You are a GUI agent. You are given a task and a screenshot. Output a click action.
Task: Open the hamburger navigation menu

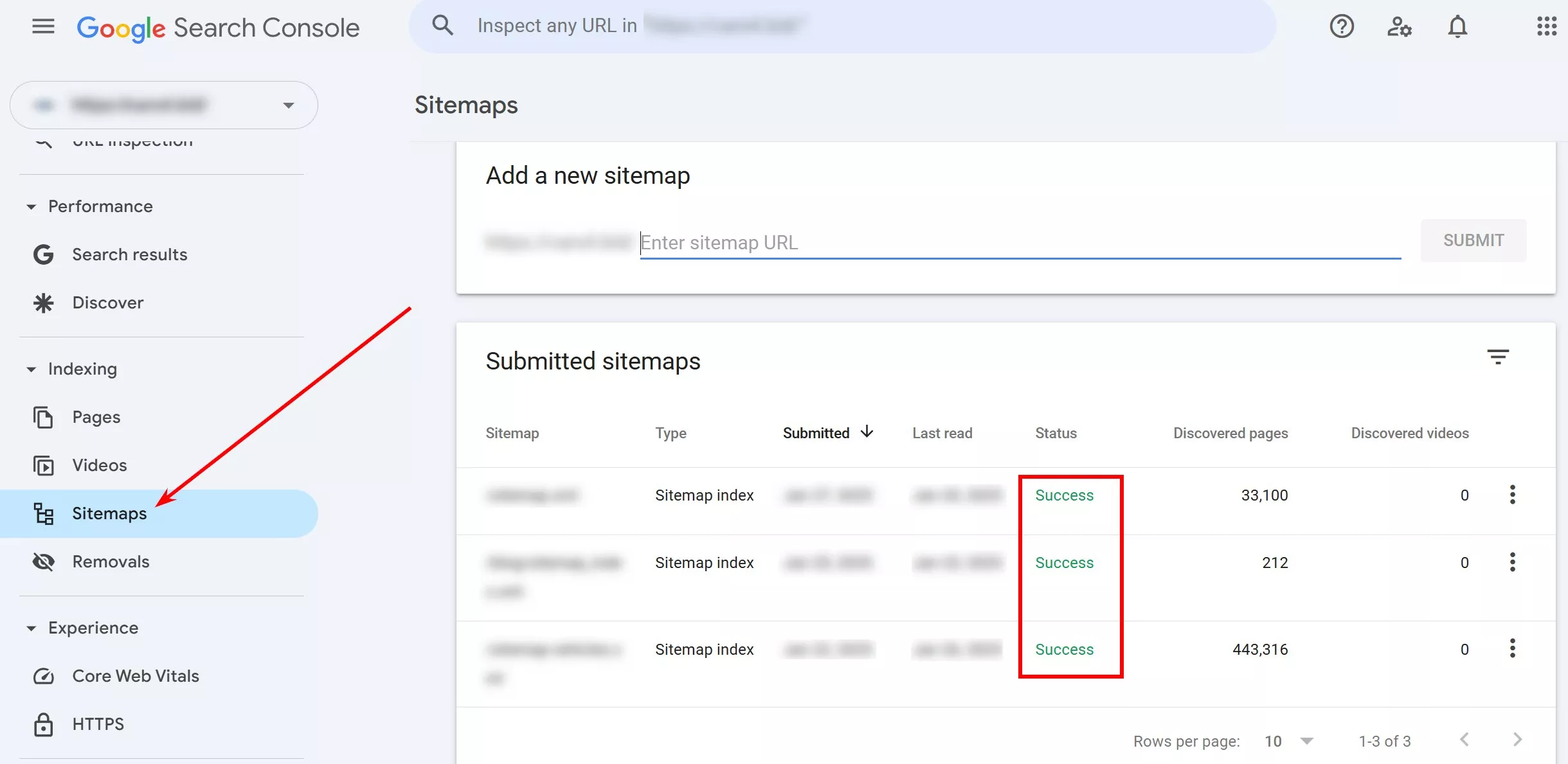click(x=43, y=26)
